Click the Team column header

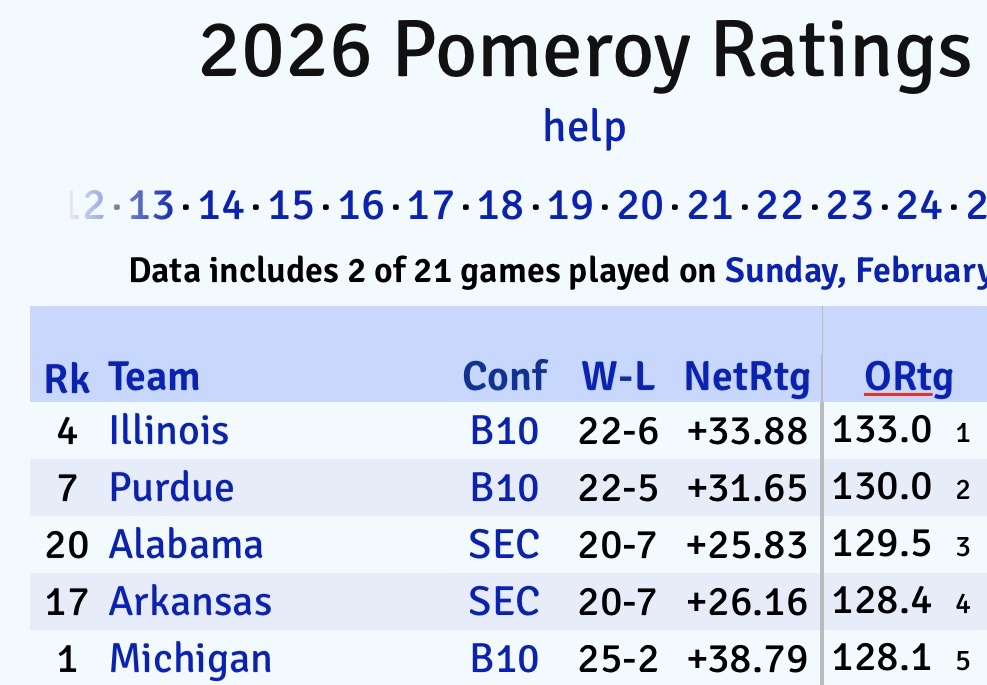[x=154, y=377]
